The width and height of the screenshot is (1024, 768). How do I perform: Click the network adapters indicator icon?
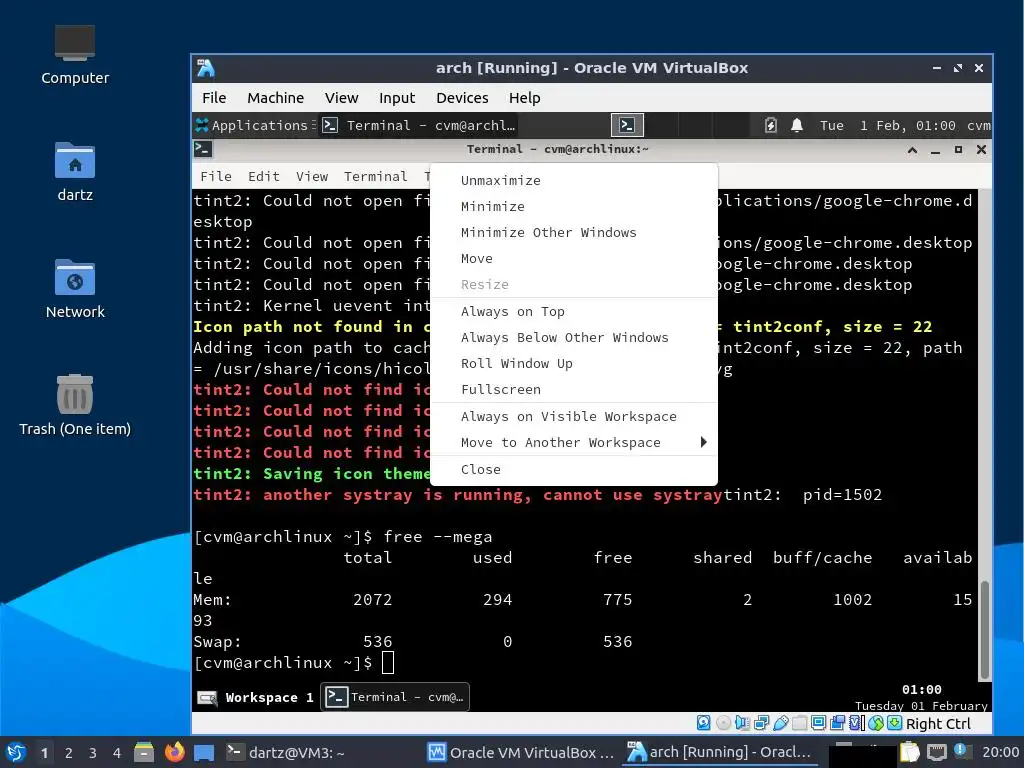(761, 723)
